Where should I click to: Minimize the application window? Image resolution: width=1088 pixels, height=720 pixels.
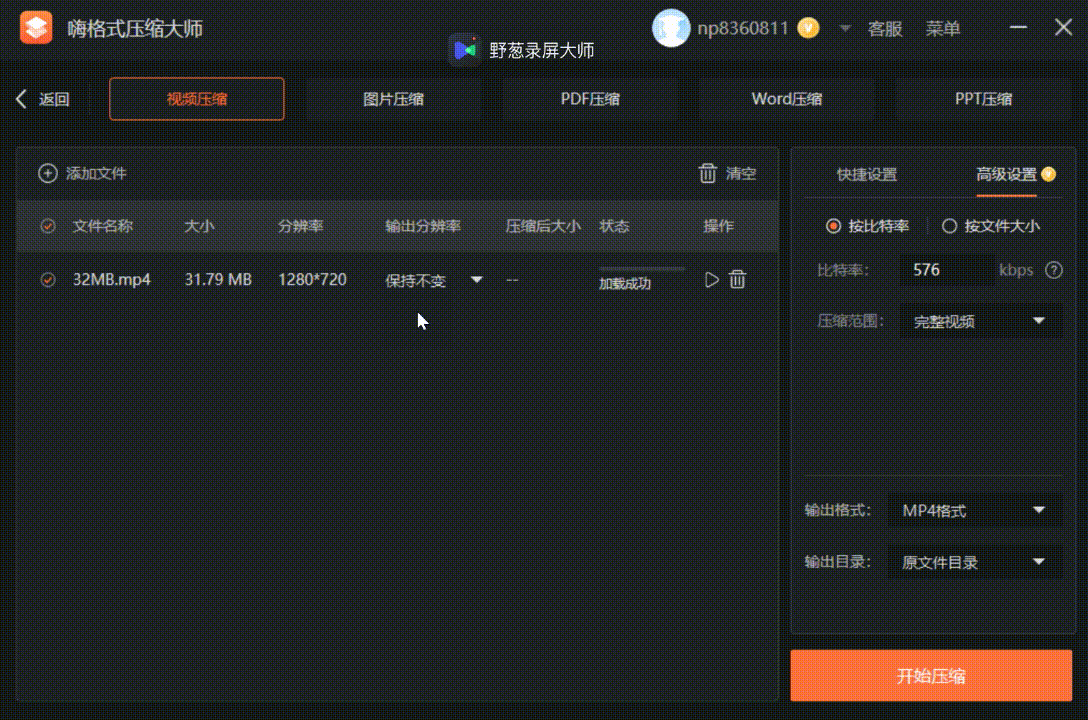(x=1018, y=28)
